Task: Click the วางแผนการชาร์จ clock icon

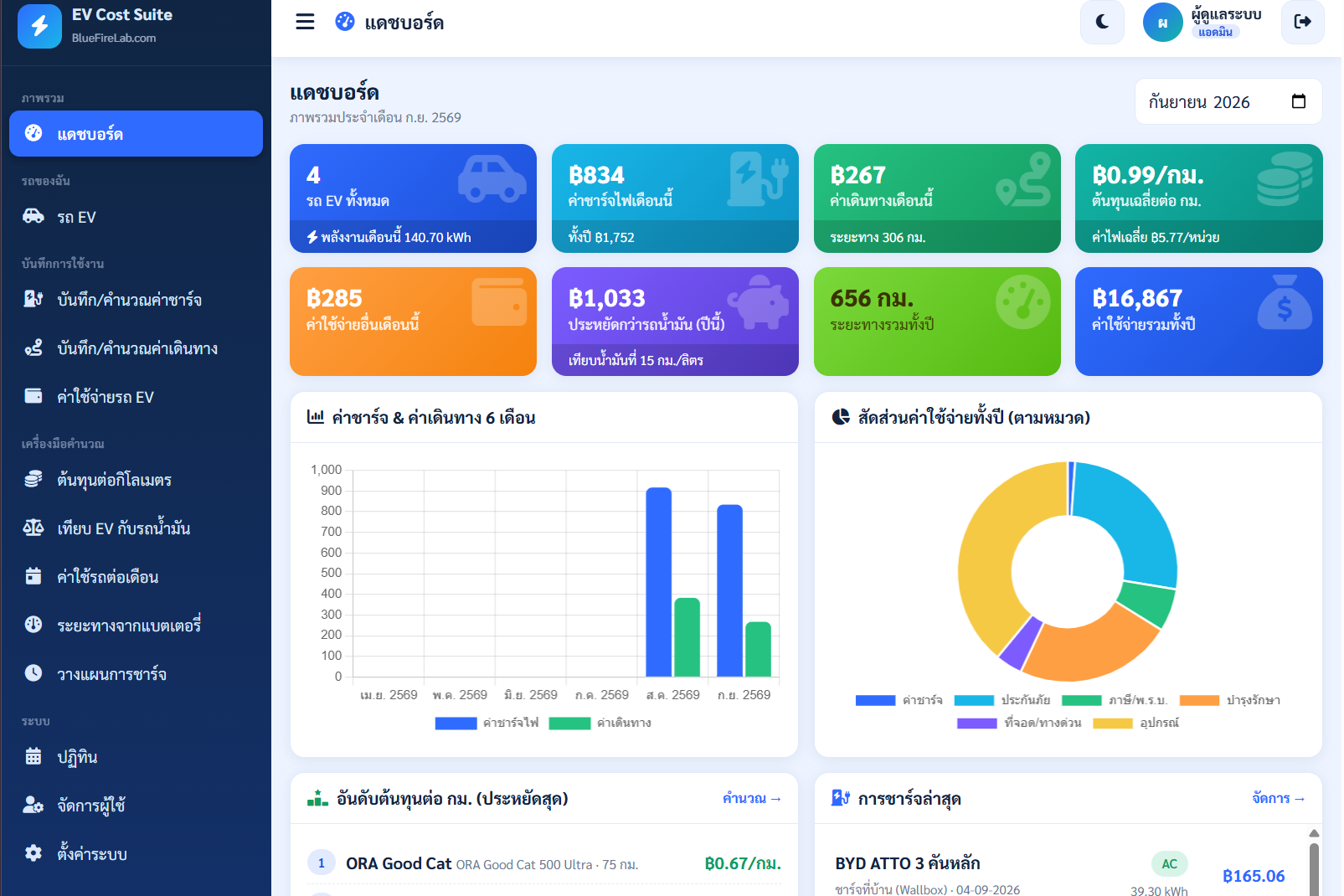Action: pos(33,673)
